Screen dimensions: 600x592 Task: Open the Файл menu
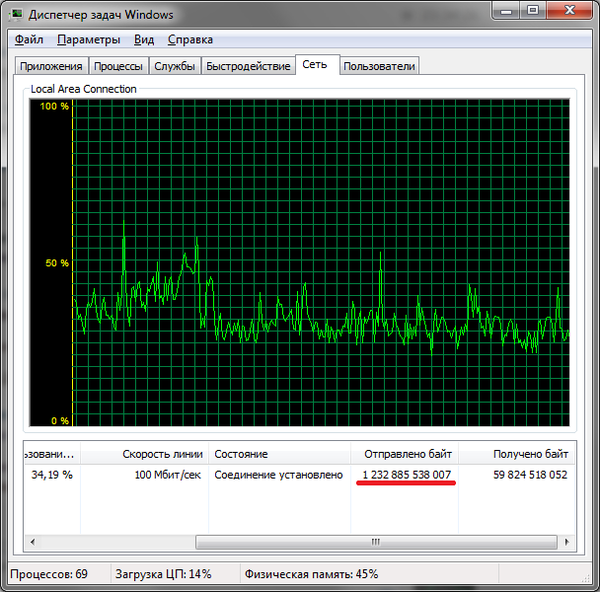click(x=29, y=40)
